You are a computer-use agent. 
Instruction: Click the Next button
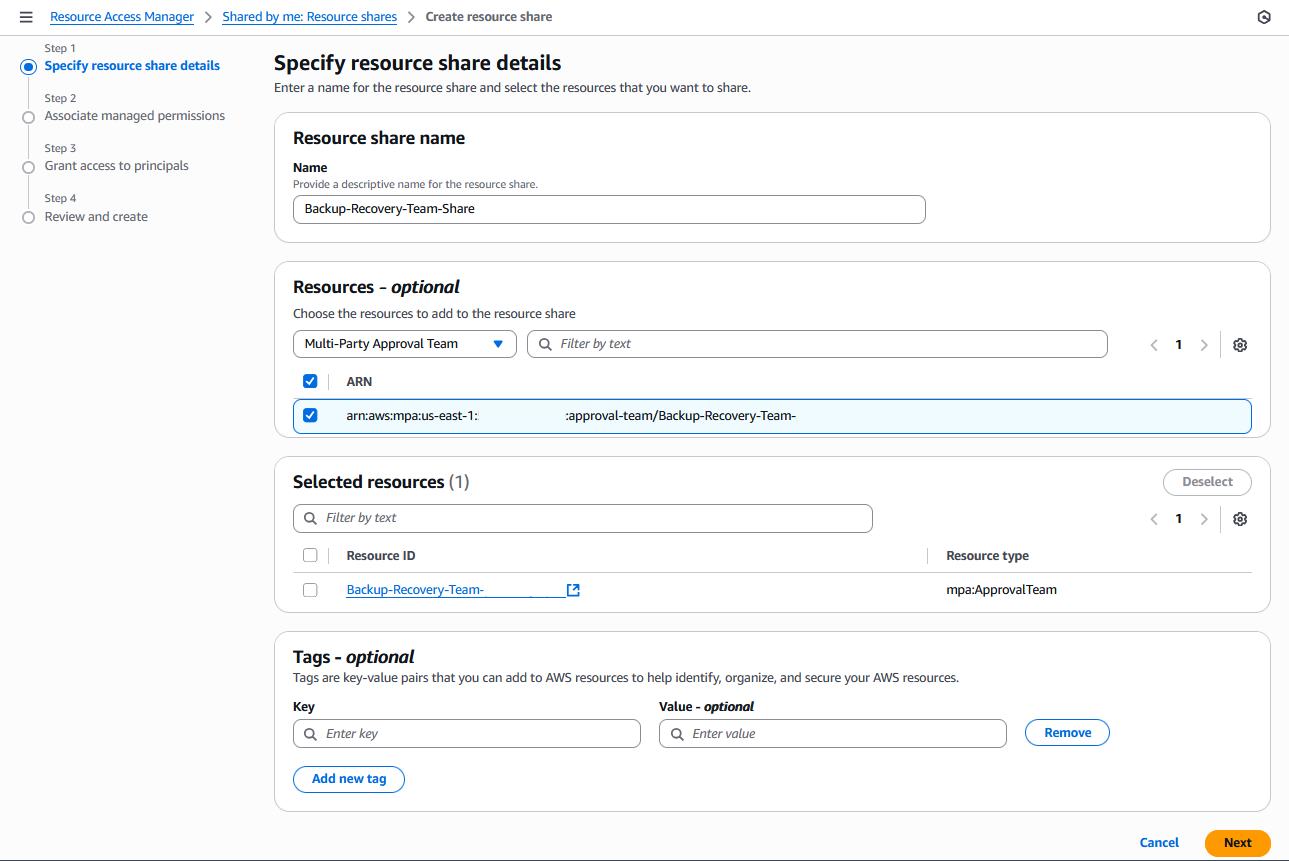1237,843
